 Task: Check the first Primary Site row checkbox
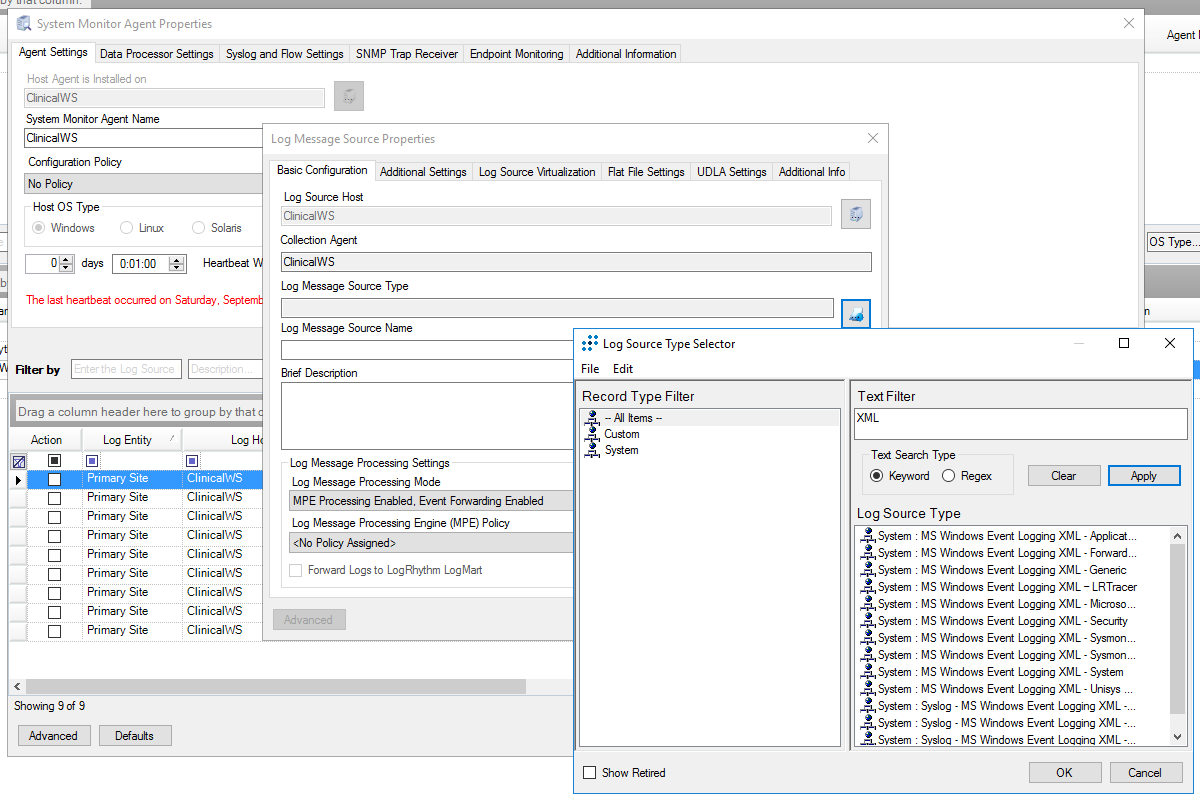(x=54, y=479)
